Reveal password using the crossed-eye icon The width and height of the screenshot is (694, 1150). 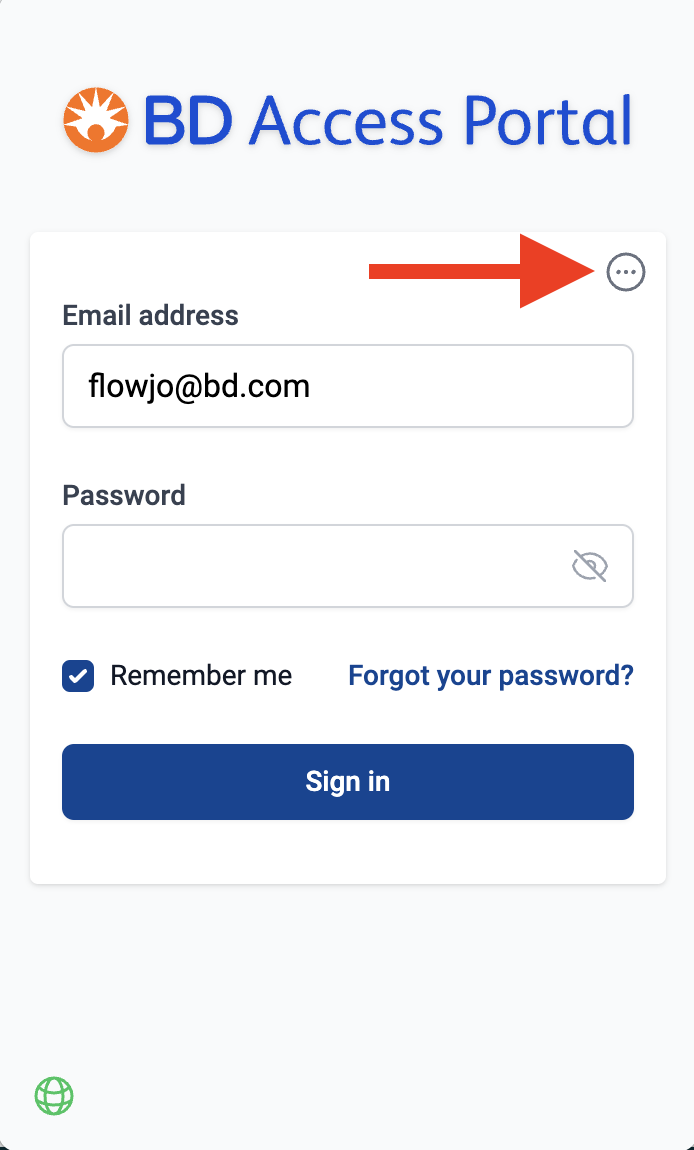tap(590, 566)
